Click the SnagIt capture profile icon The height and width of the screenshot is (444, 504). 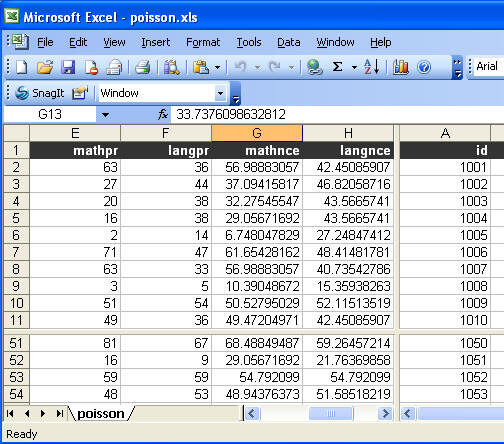[x=80, y=93]
